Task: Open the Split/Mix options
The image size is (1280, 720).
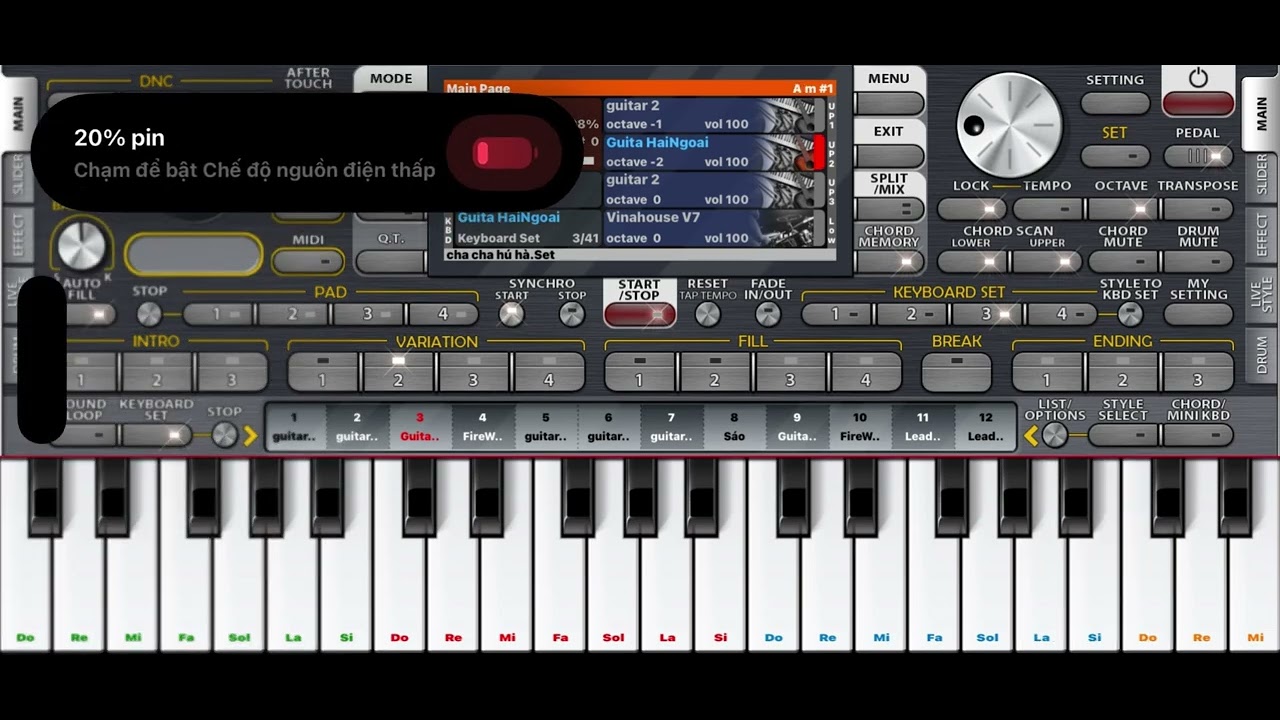Action: pos(890,209)
